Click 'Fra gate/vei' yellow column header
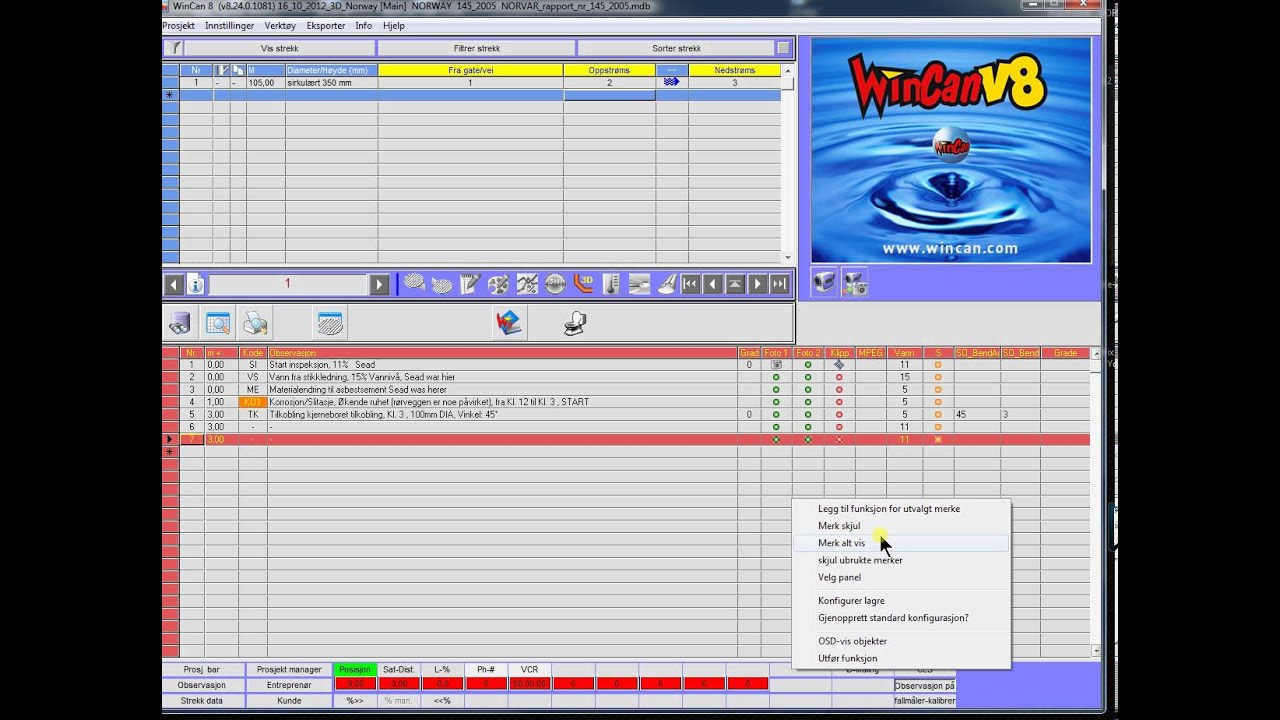This screenshot has width=1280, height=720. click(470, 70)
